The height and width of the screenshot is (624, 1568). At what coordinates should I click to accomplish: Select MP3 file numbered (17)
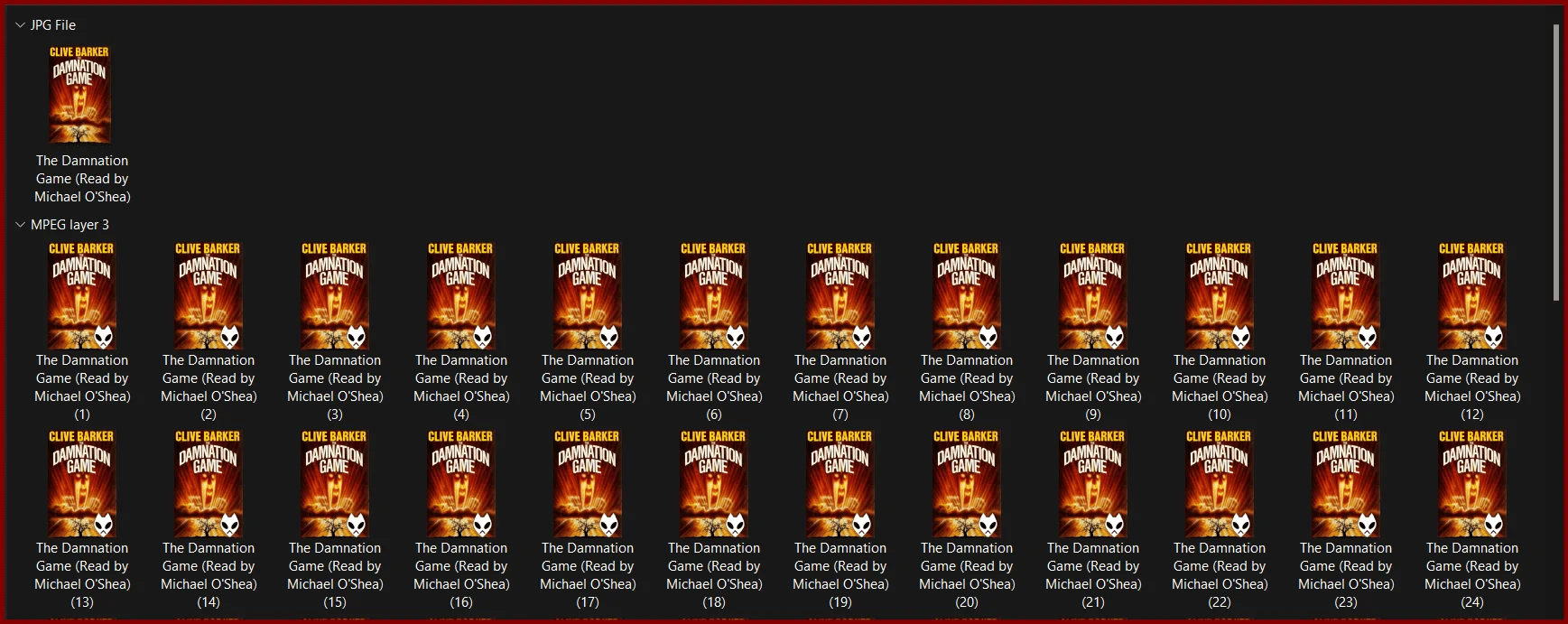point(588,519)
